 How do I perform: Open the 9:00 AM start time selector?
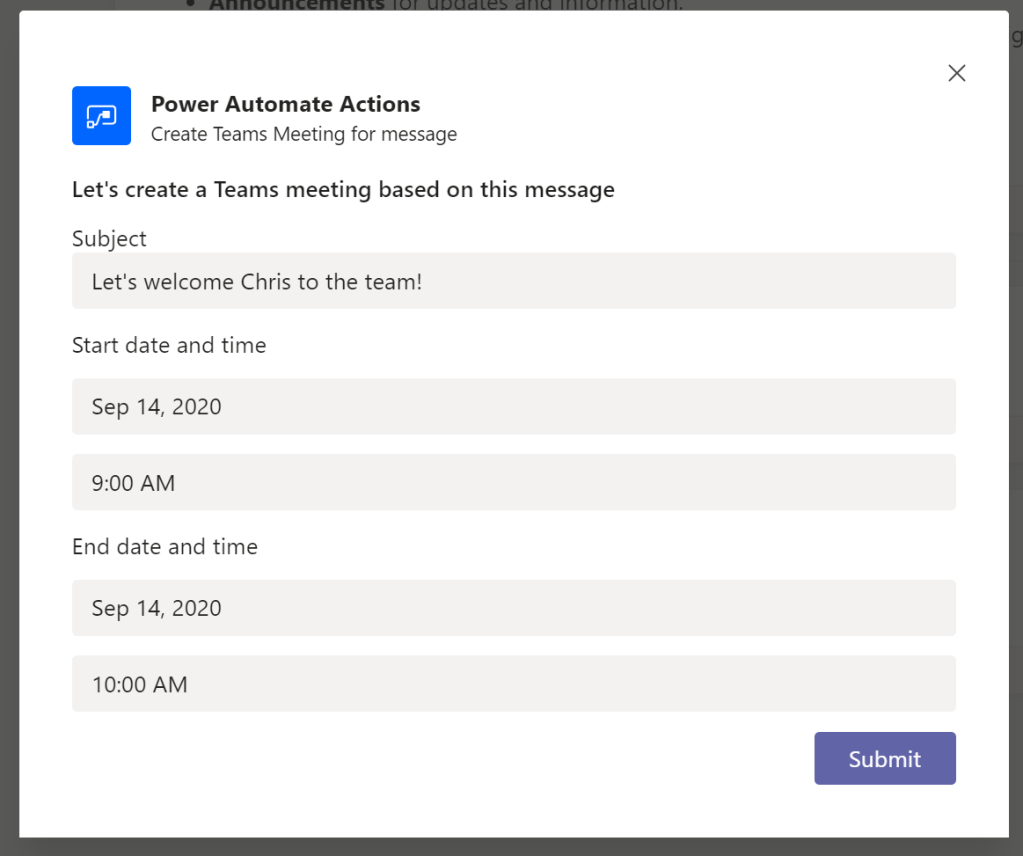513,483
